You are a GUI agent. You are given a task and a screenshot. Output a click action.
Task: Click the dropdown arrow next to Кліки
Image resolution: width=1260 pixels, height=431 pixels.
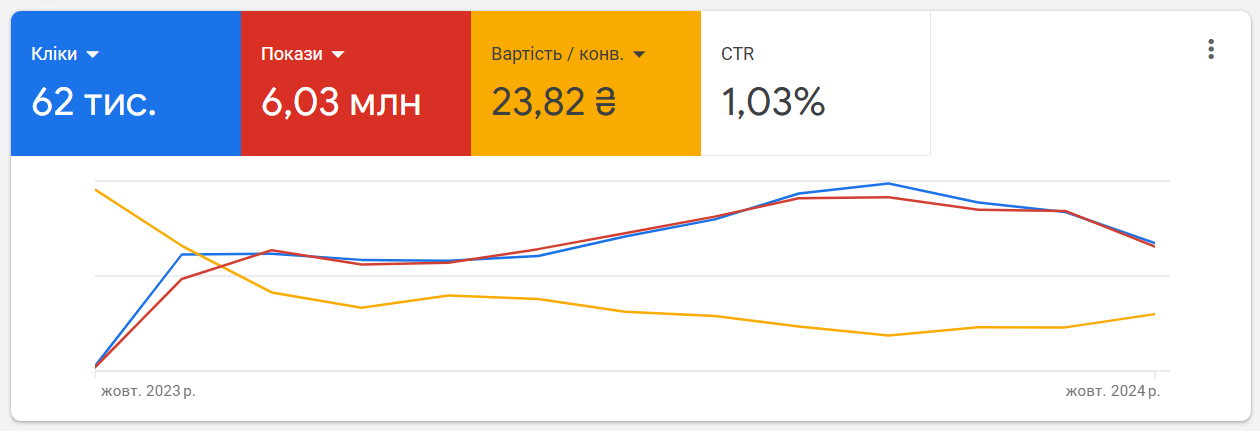coord(92,54)
